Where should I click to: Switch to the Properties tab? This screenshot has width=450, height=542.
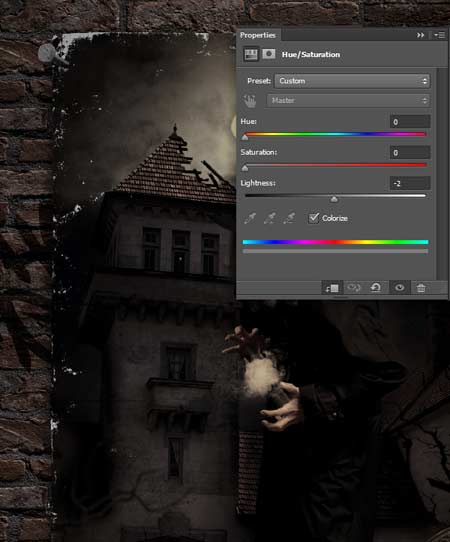pos(258,35)
